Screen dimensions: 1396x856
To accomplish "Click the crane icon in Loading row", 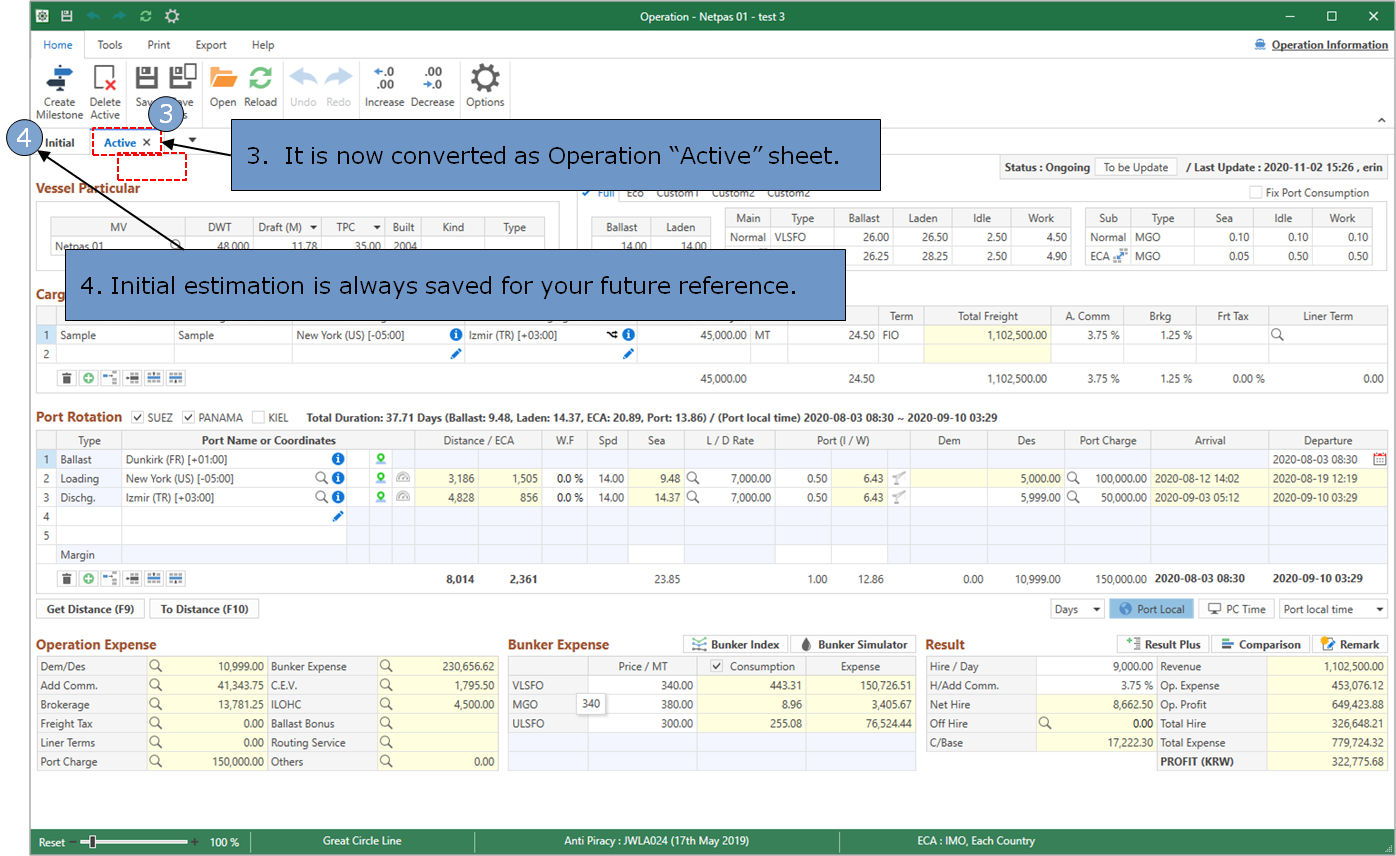I will [x=899, y=478].
